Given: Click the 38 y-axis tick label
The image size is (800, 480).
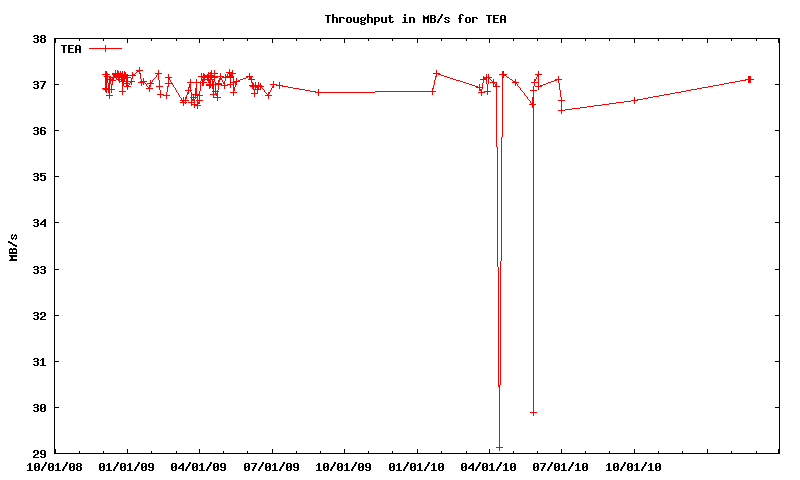Looking at the screenshot, I should pos(40,39).
